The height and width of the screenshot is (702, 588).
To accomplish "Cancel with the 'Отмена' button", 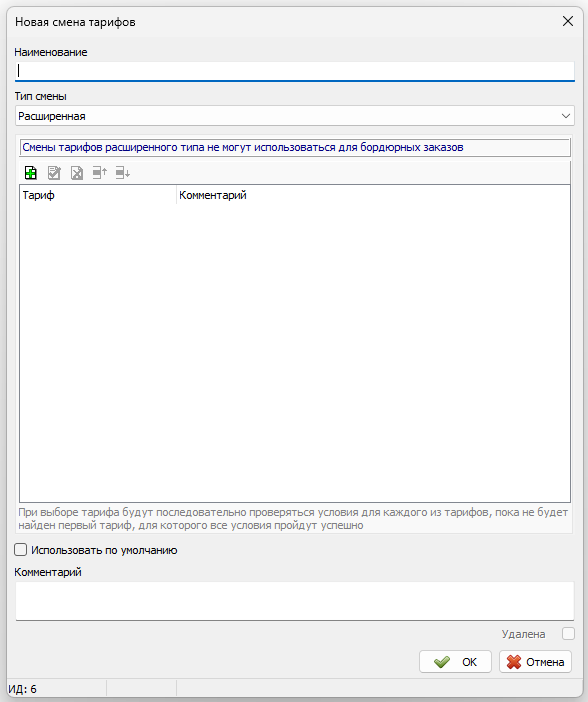I will click(x=536, y=662).
